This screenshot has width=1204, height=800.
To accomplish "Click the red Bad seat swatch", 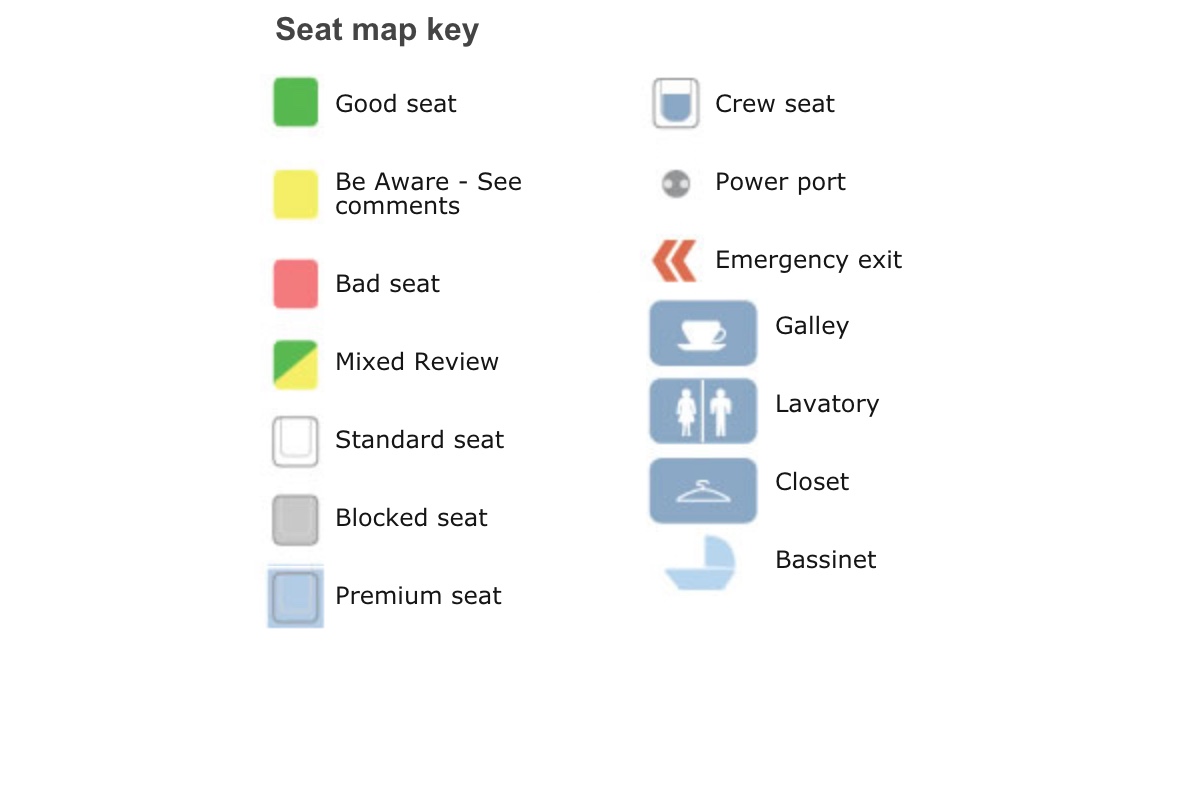I will (x=296, y=284).
